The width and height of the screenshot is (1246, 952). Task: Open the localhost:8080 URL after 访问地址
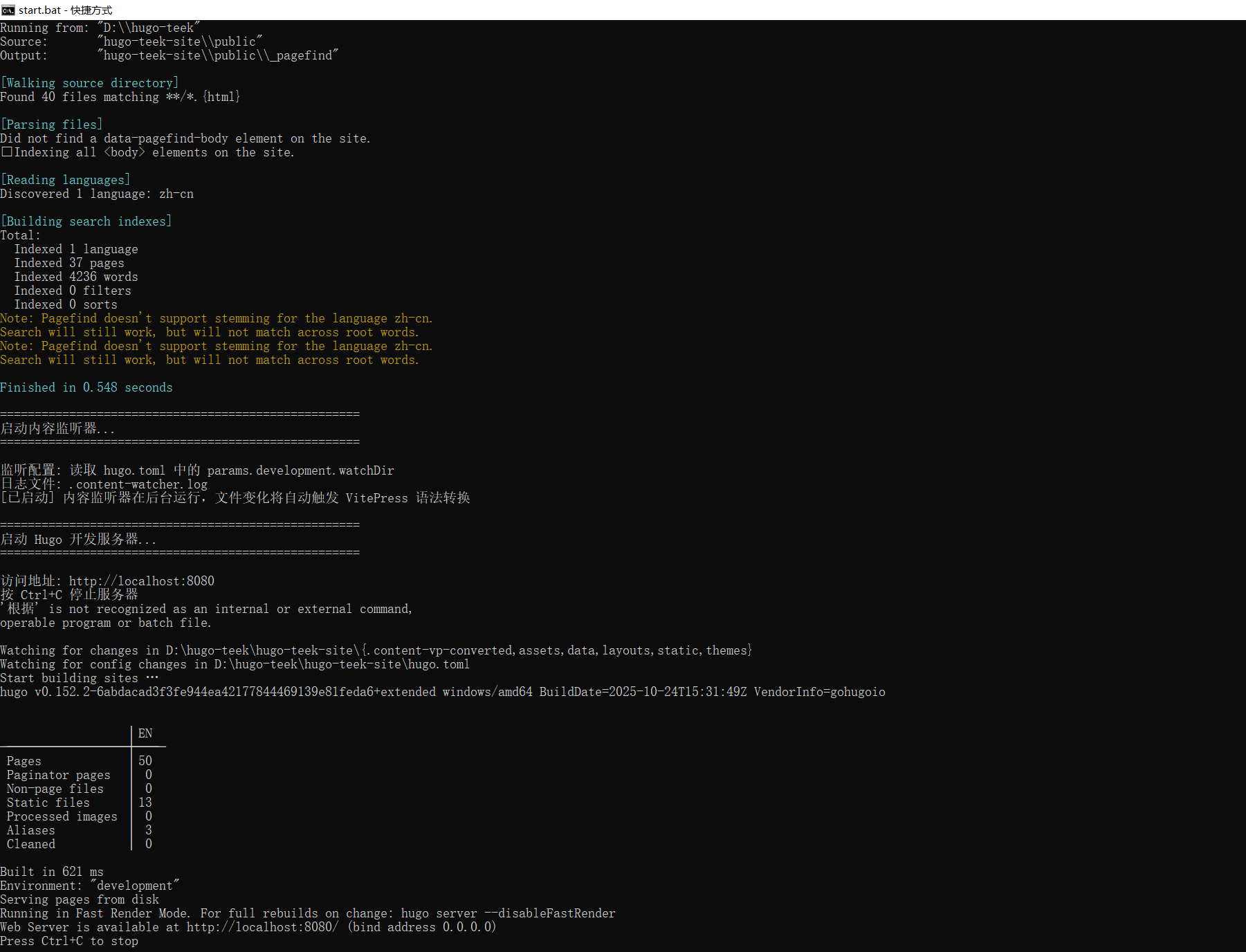(141, 581)
